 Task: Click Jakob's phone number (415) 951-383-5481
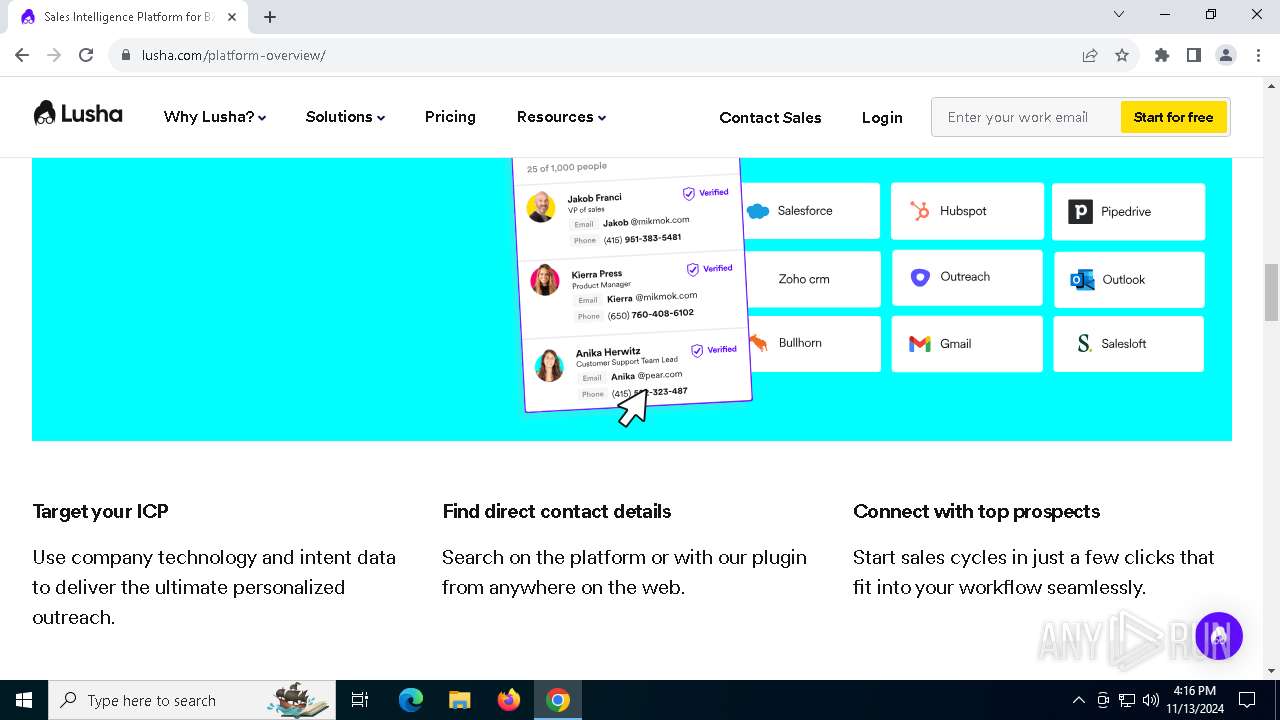tap(642, 239)
